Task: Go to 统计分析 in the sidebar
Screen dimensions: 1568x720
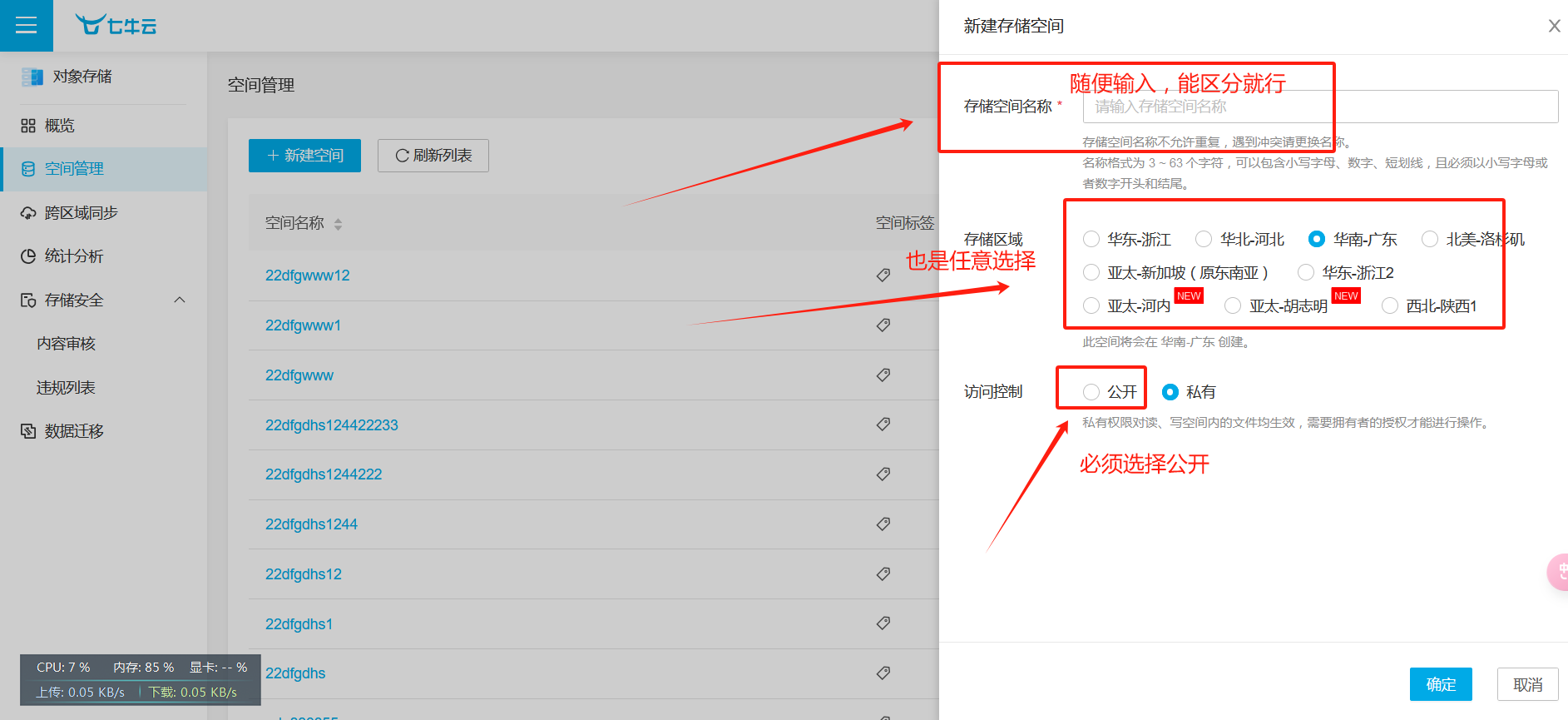Action: [x=73, y=256]
